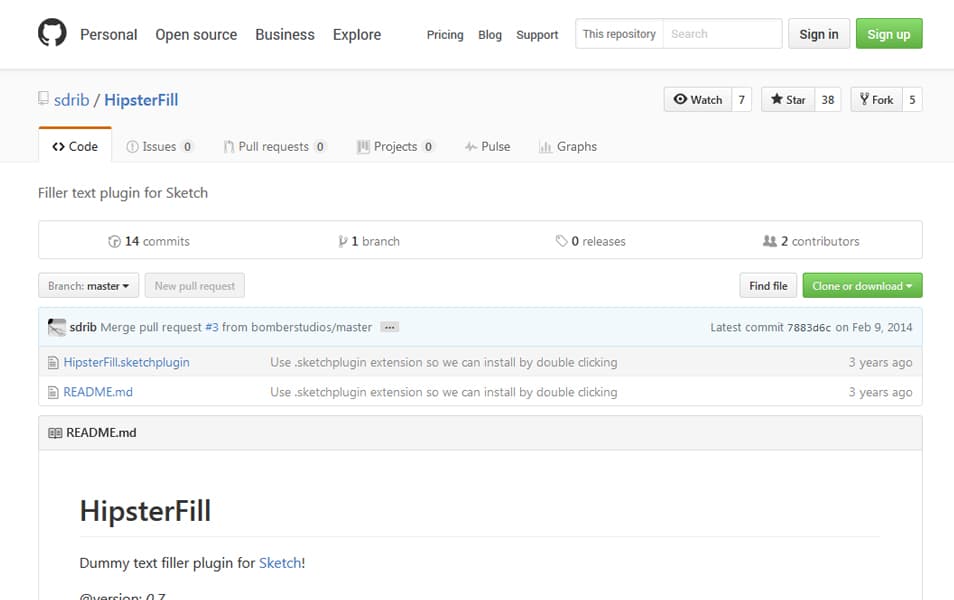Click the README.md file icon in list

(x=54, y=392)
